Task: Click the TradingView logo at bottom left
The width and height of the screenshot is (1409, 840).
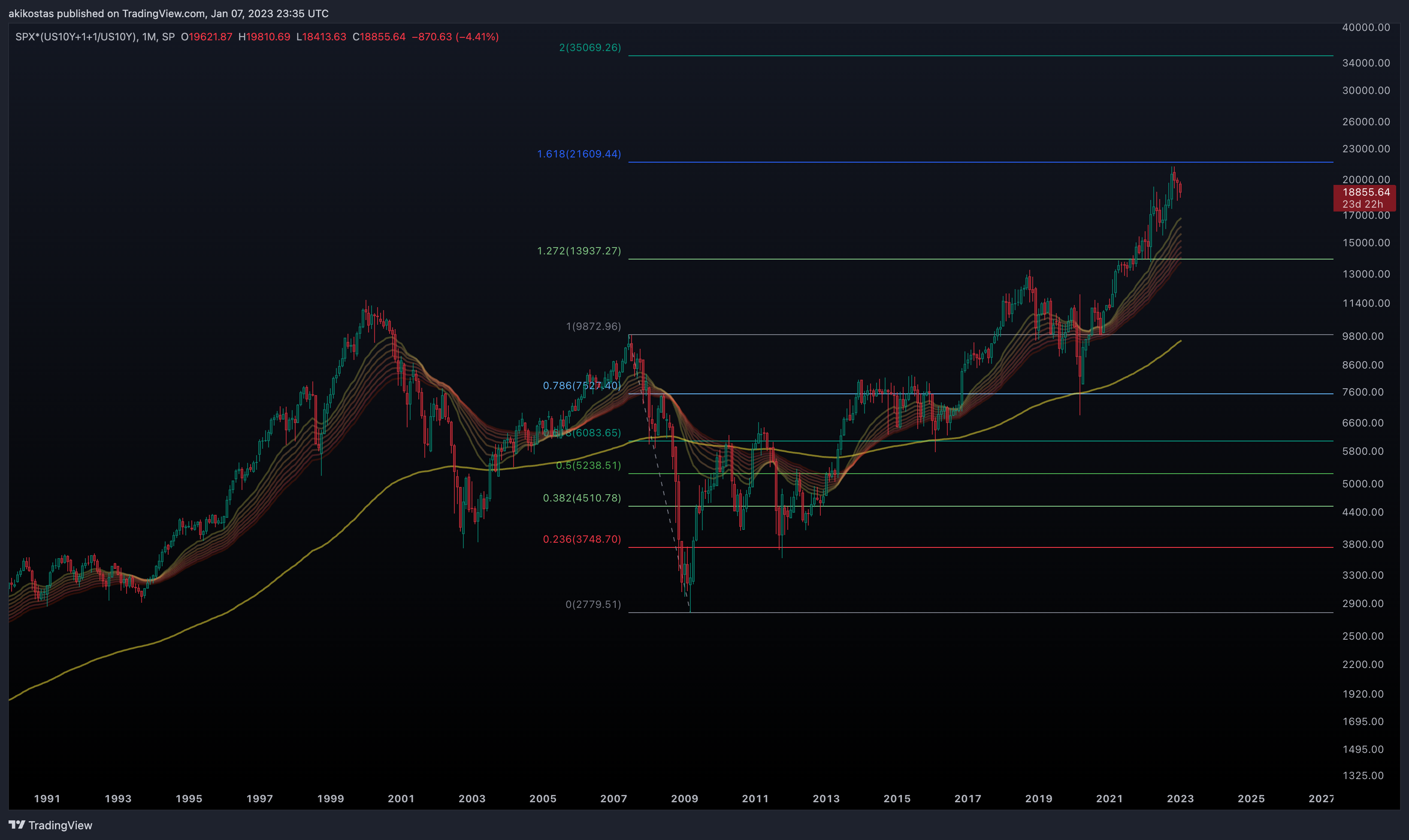Action: pos(50,825)
